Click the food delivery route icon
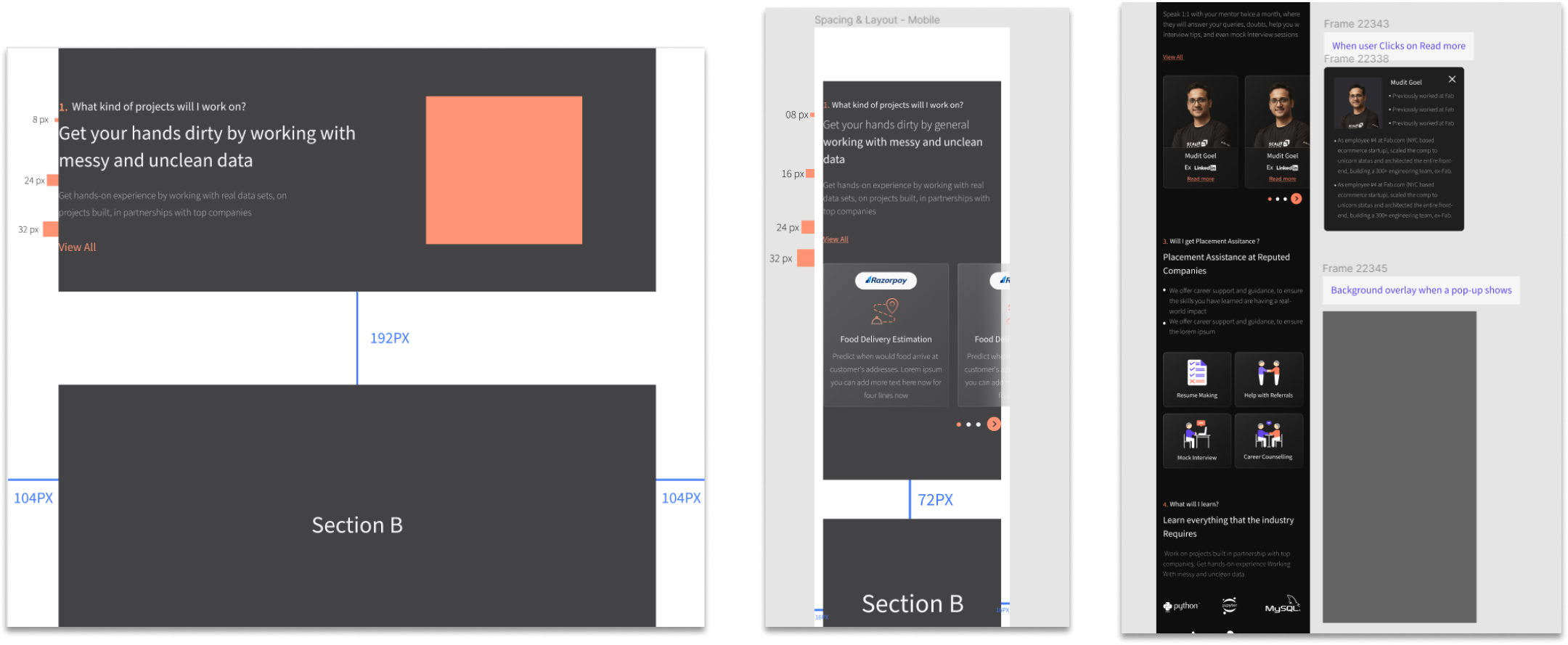The height and width of the screenshot is (645, 1568). pyautogui.click(x=886, y=312)
